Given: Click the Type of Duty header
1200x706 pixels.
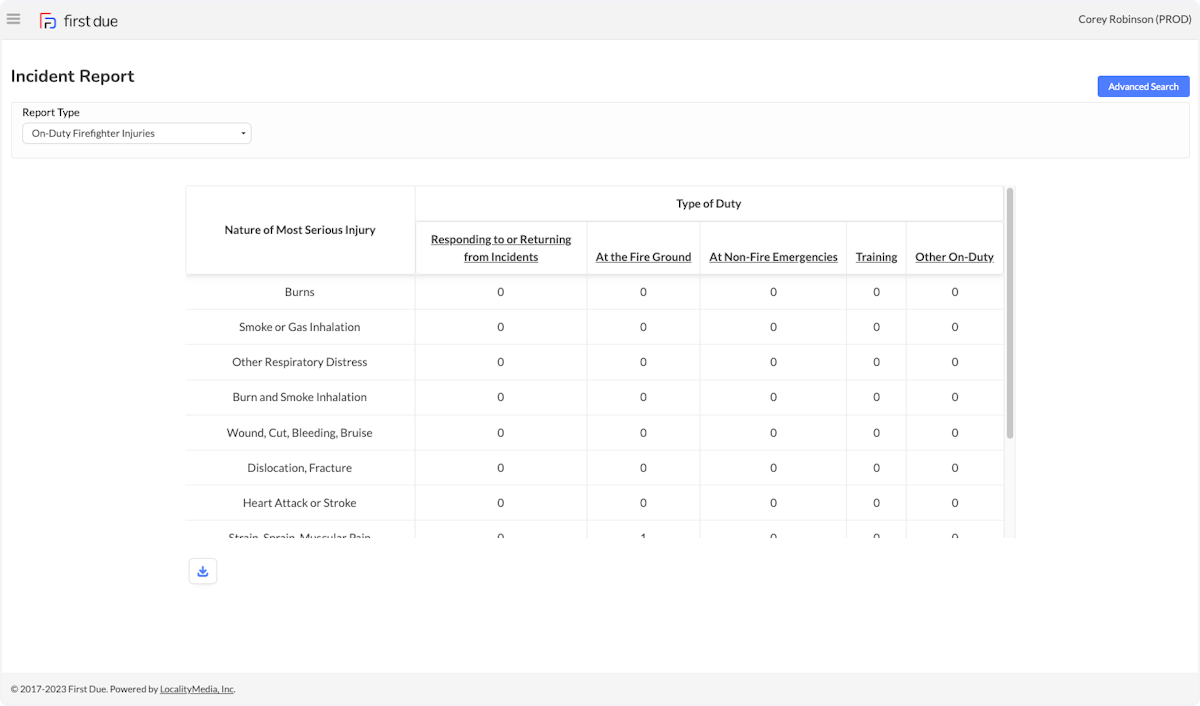Looking at the screenshot, I should (709, 204).
